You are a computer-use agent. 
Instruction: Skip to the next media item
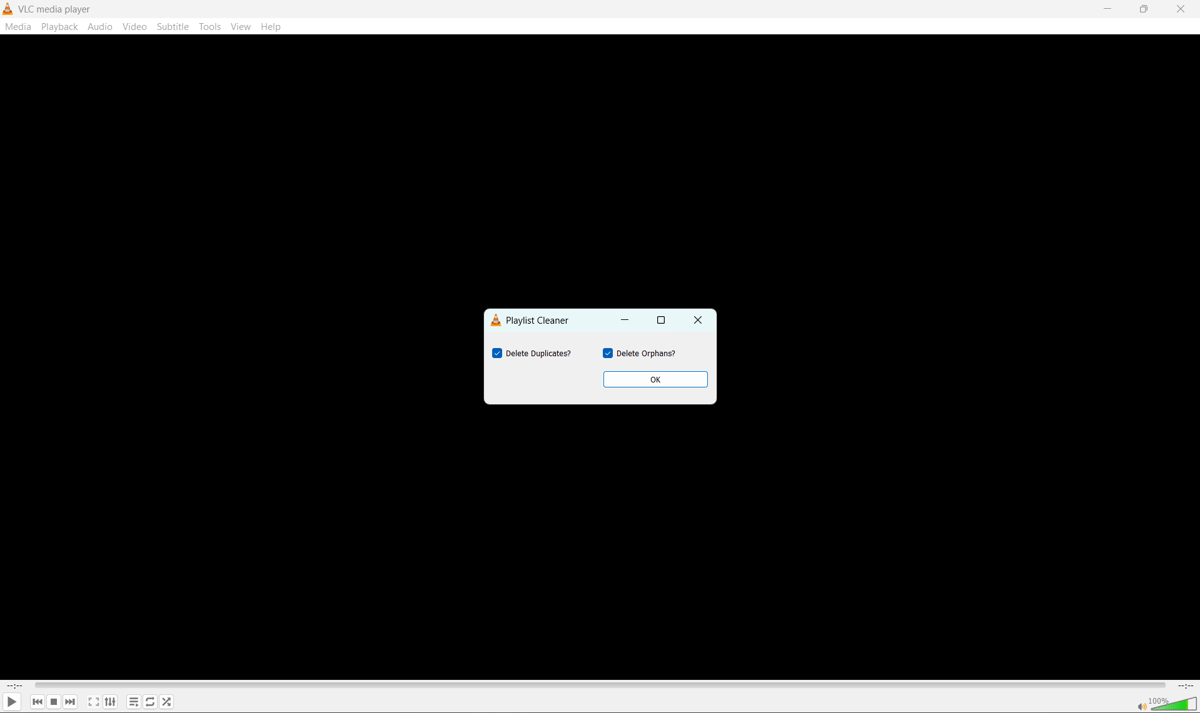(69, 701)
